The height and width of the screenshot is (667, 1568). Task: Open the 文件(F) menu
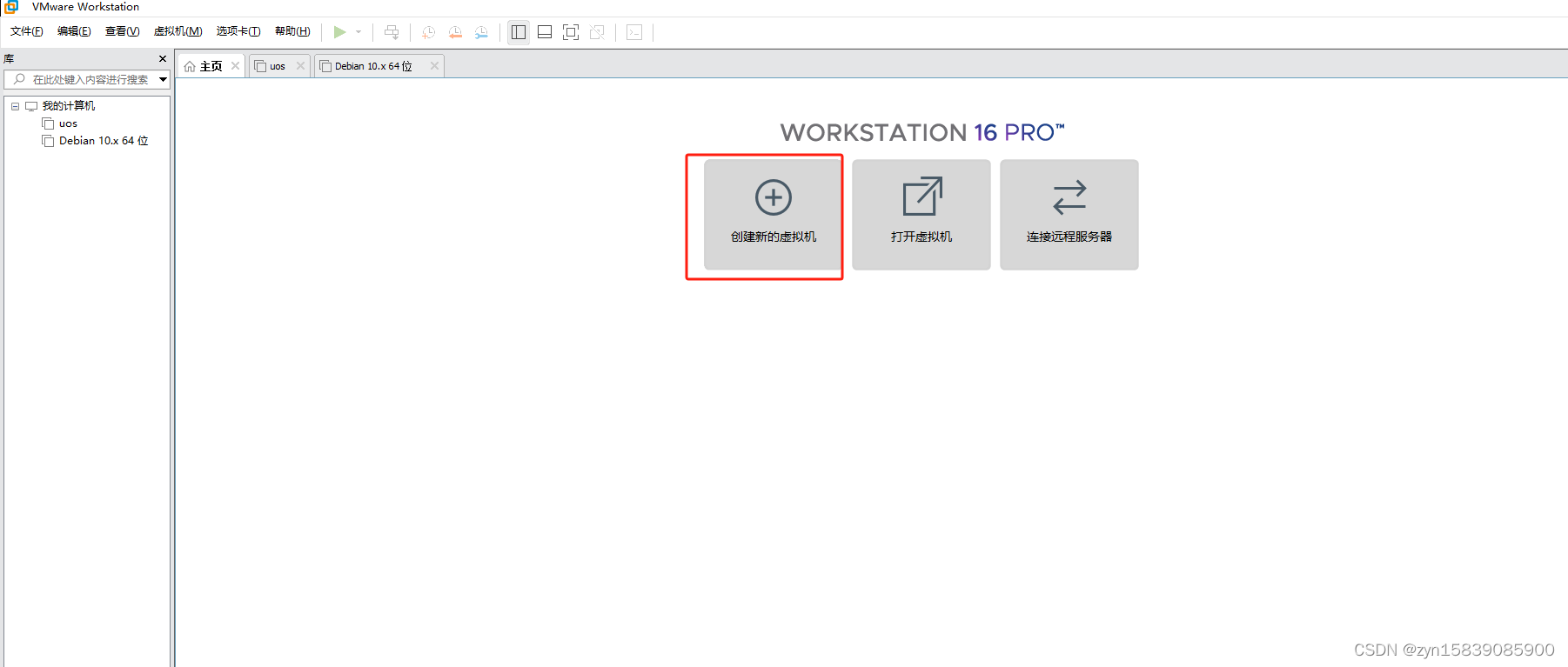pos(27,31)
